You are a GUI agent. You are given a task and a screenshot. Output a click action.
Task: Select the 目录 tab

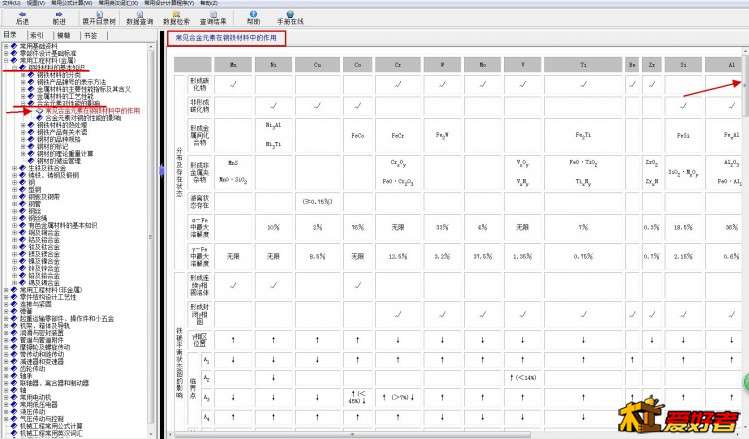[x=10, y=35]
